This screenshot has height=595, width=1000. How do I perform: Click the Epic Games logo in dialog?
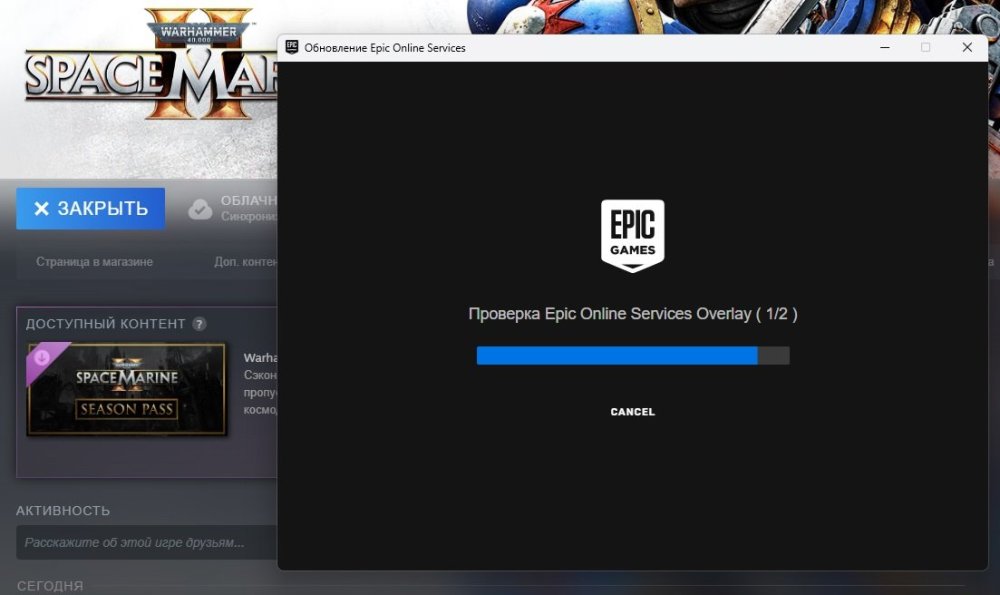point(632,235)
